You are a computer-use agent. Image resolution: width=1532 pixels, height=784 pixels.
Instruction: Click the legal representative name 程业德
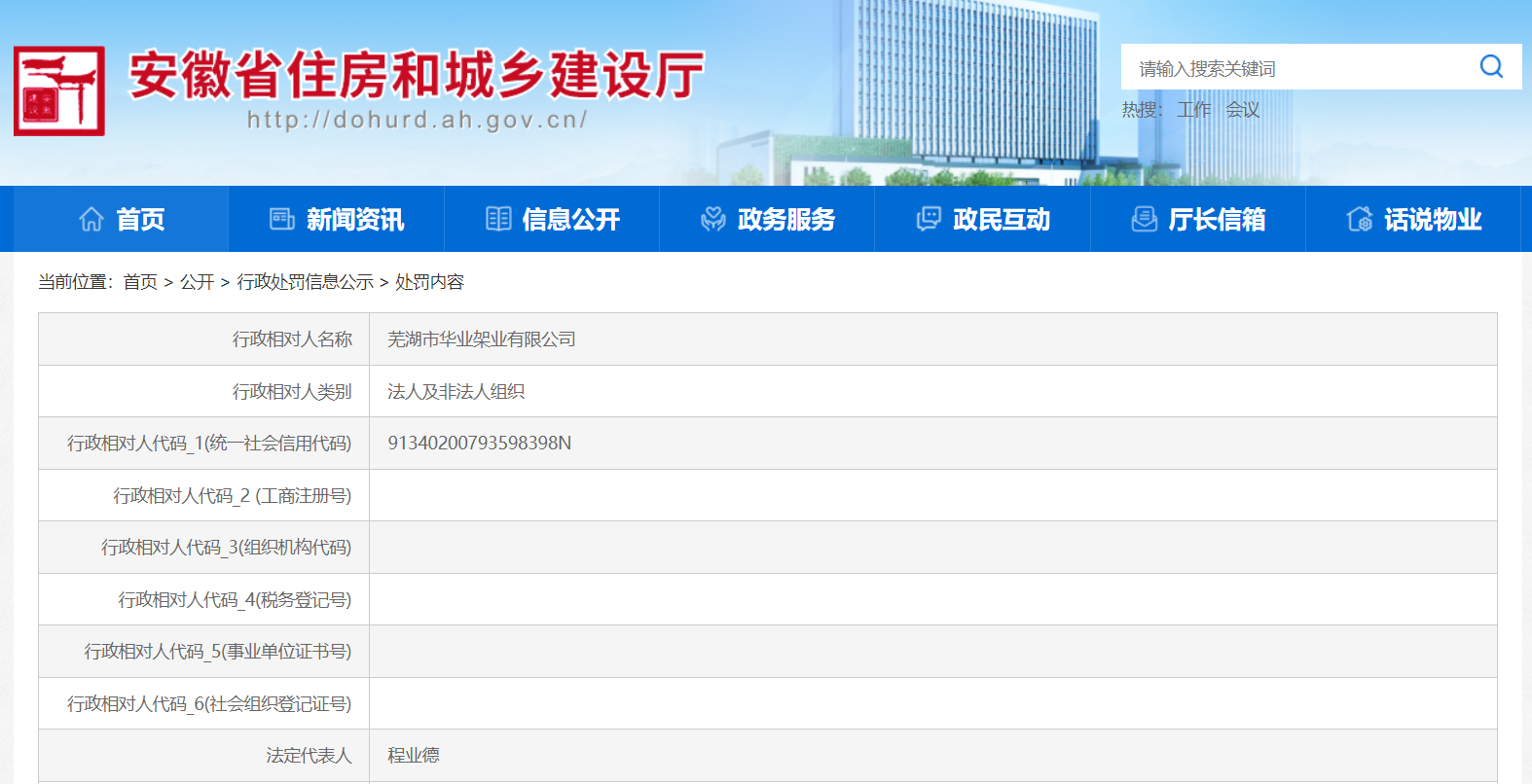(414, 756)
